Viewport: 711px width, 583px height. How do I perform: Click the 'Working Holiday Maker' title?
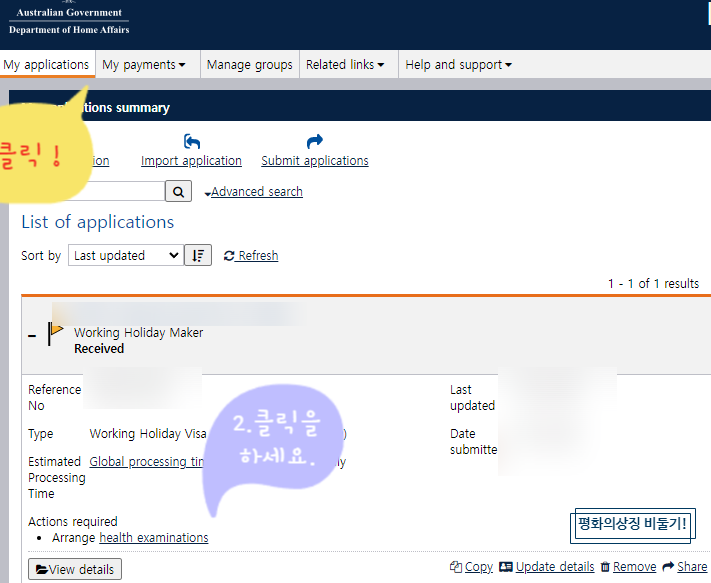(x=138, y=333)
